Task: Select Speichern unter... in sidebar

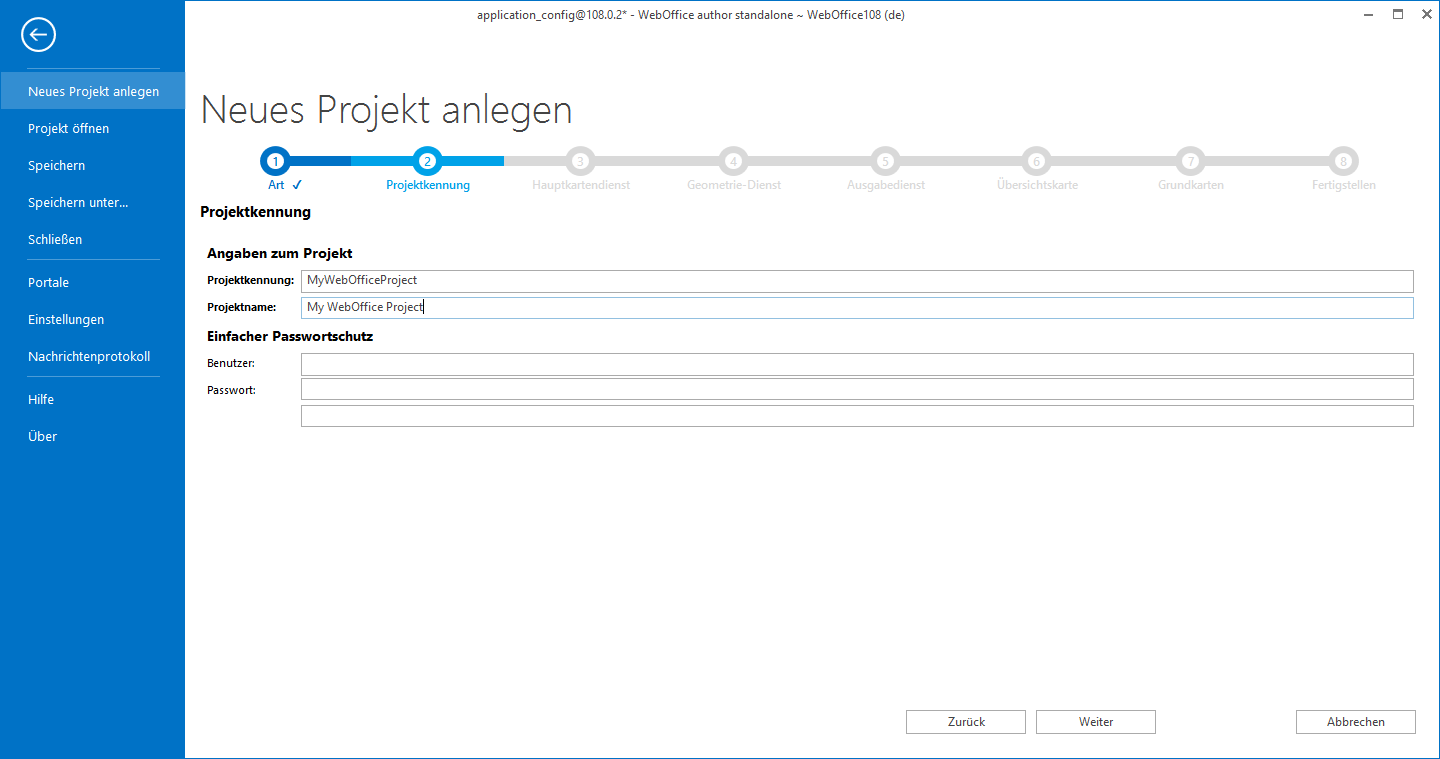Action: (78, 203)
